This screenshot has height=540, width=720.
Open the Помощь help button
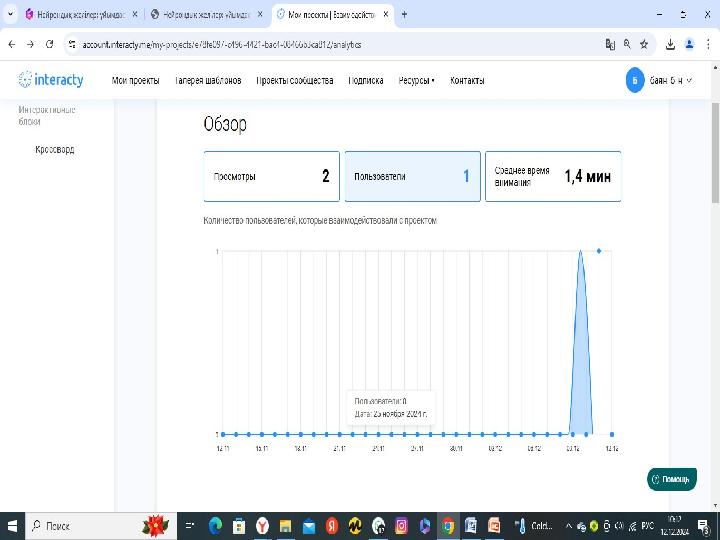(x=671, y=479)
